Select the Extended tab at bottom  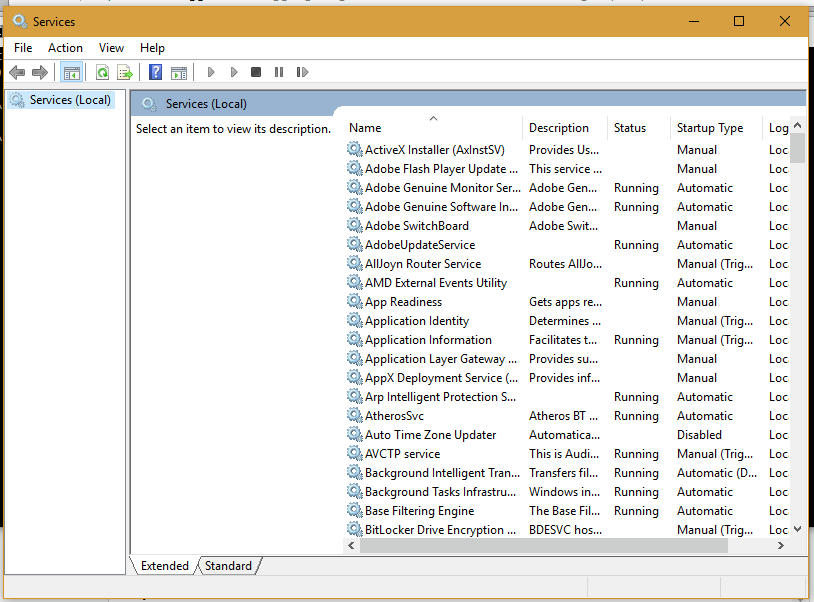click(x=165, y=566)
